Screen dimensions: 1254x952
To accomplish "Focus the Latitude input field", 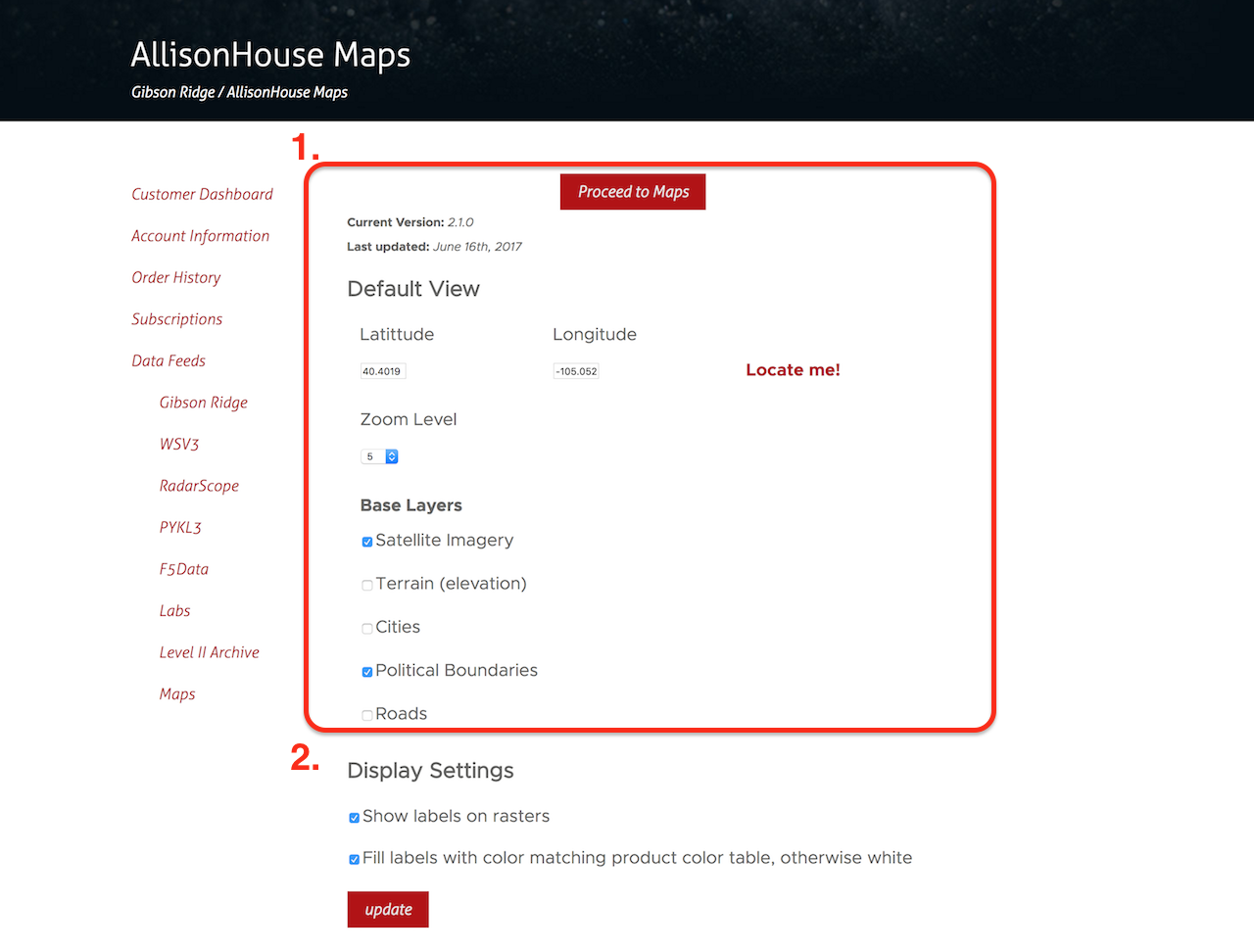I will click(x=382, y=371).
